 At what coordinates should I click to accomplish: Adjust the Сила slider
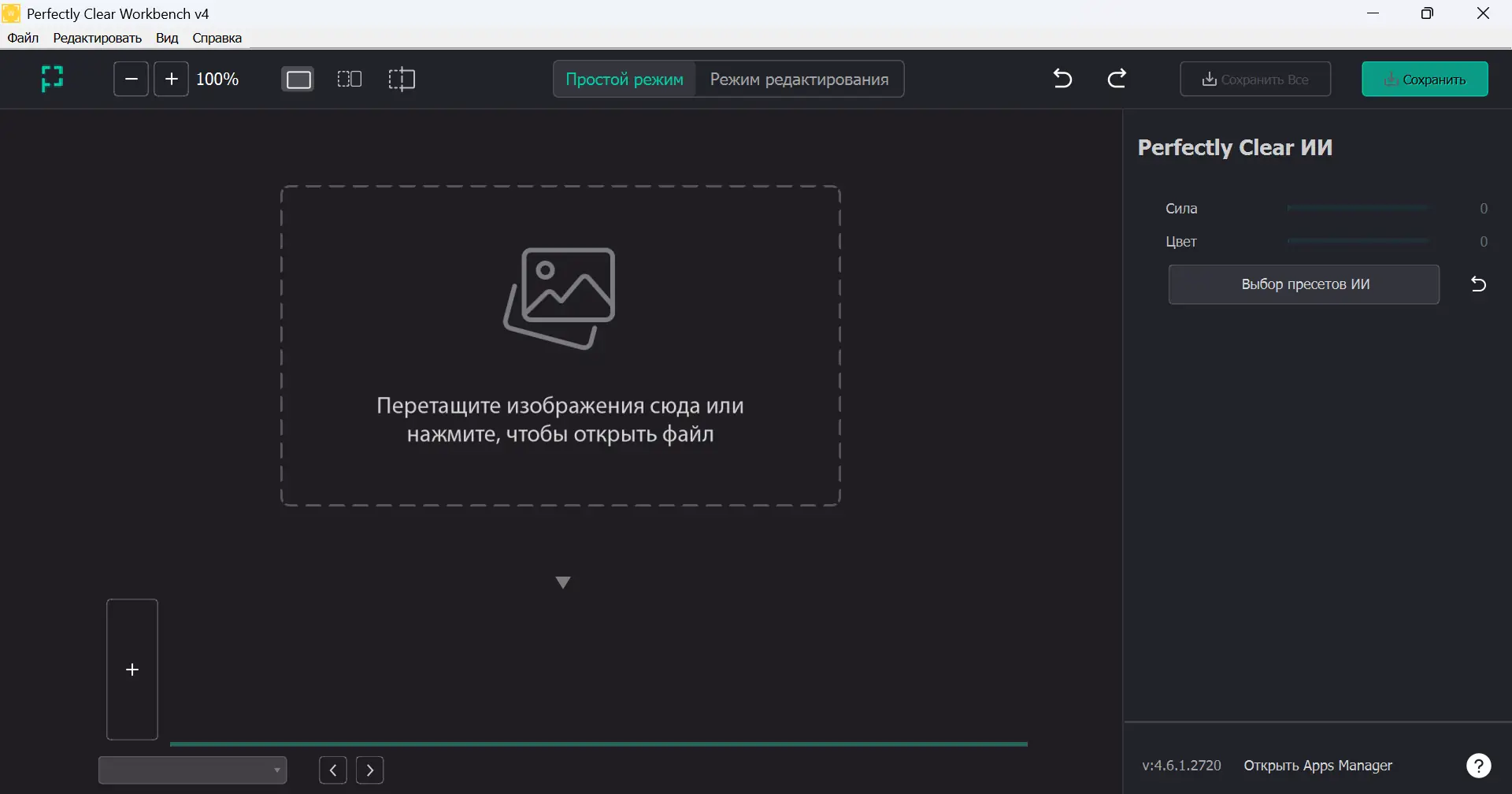click(x=1358, y=208)
